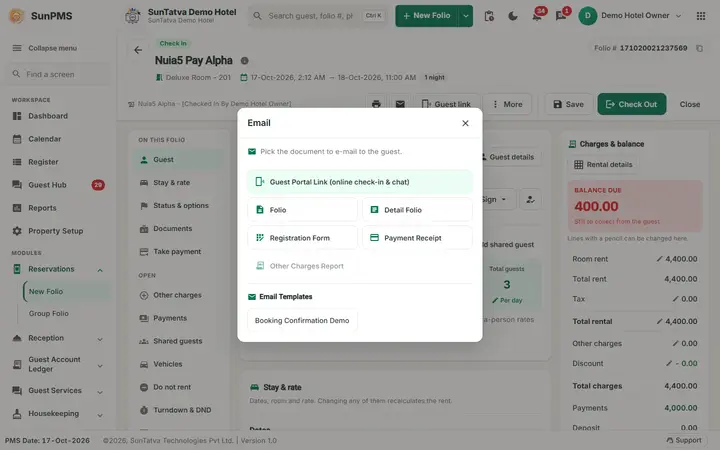Click the info icon beside guest name

[245, 61]
